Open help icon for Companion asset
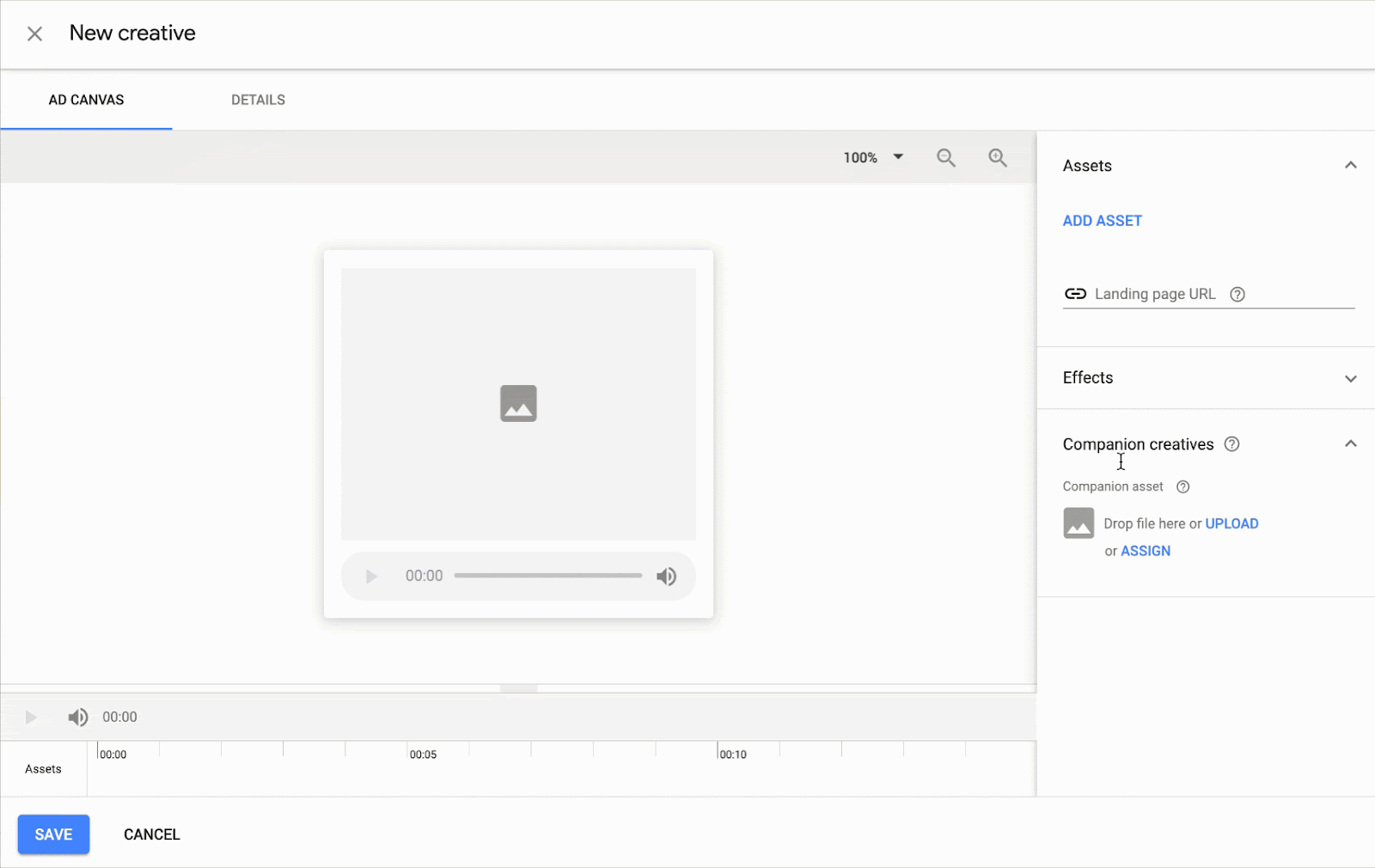This screenshot has width=1375, height=868. (1182, 486)
